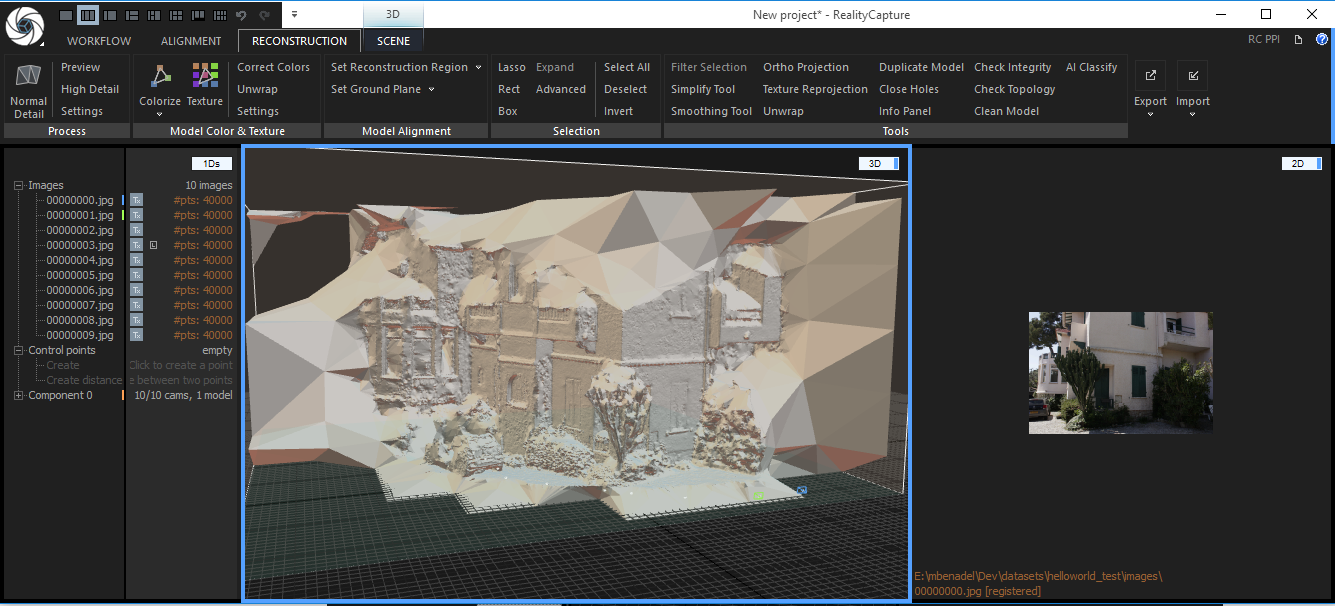Screen dimensions: 1335x606
Task: Select the single-pane layout icon
Action: (x=66, y=15)
